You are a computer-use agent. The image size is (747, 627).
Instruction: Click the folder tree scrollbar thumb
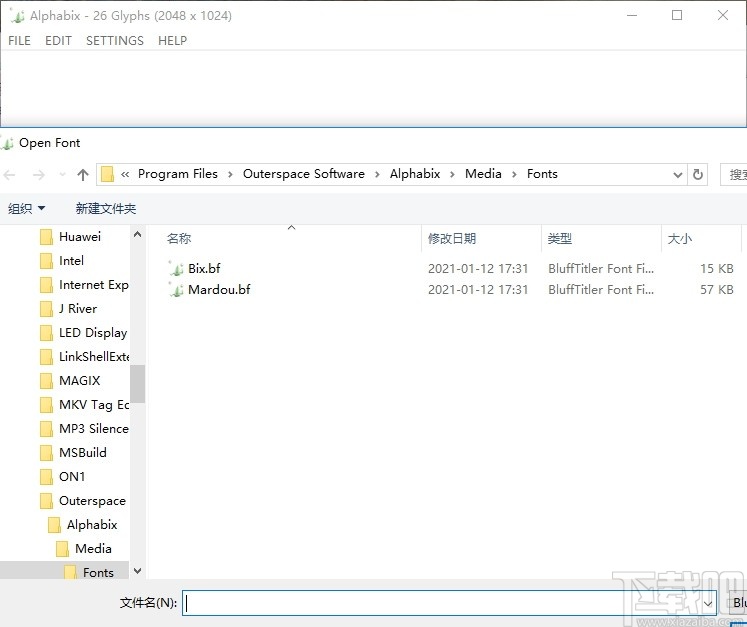137,384
